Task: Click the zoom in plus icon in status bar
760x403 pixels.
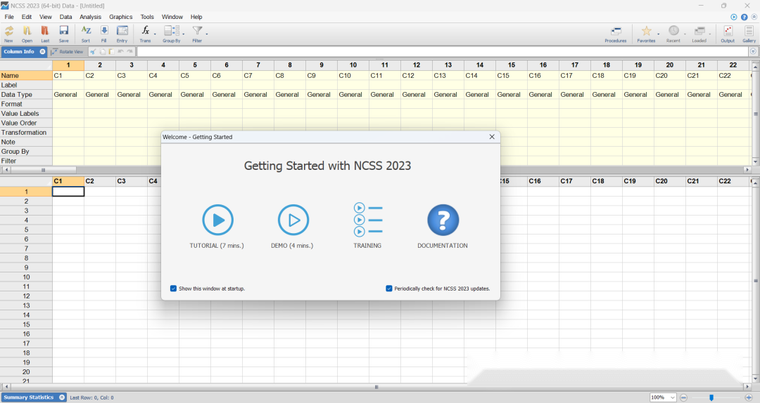Action: point(749,398)
